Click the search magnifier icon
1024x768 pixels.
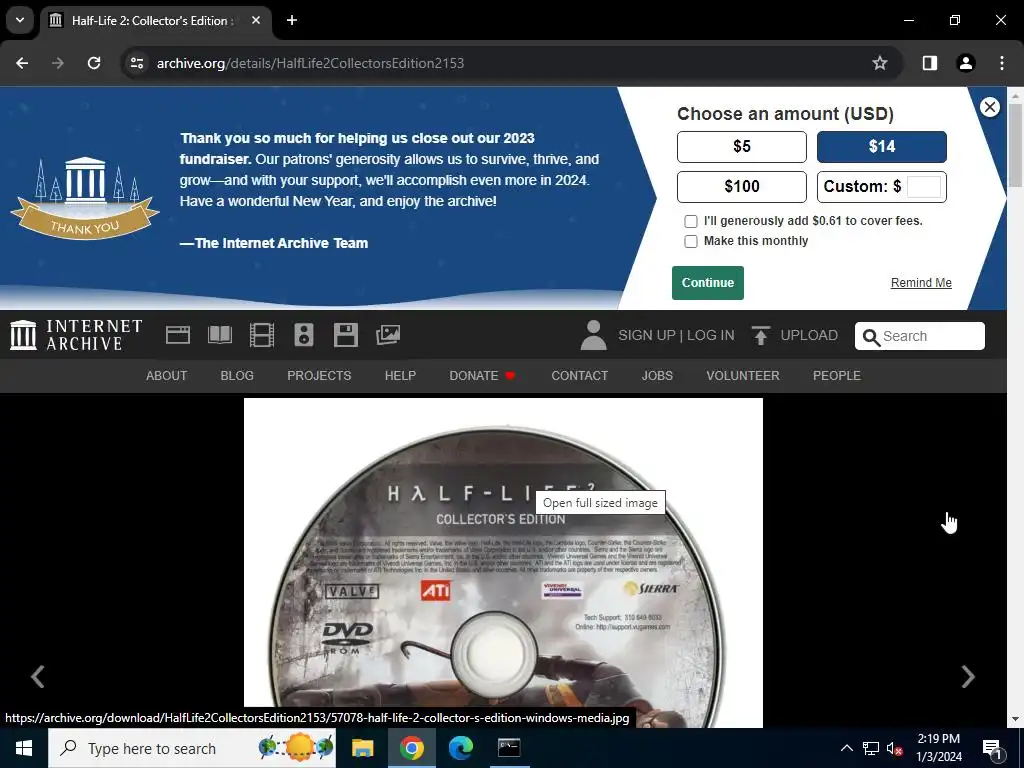pyautogui.click(x=871, y=337)
